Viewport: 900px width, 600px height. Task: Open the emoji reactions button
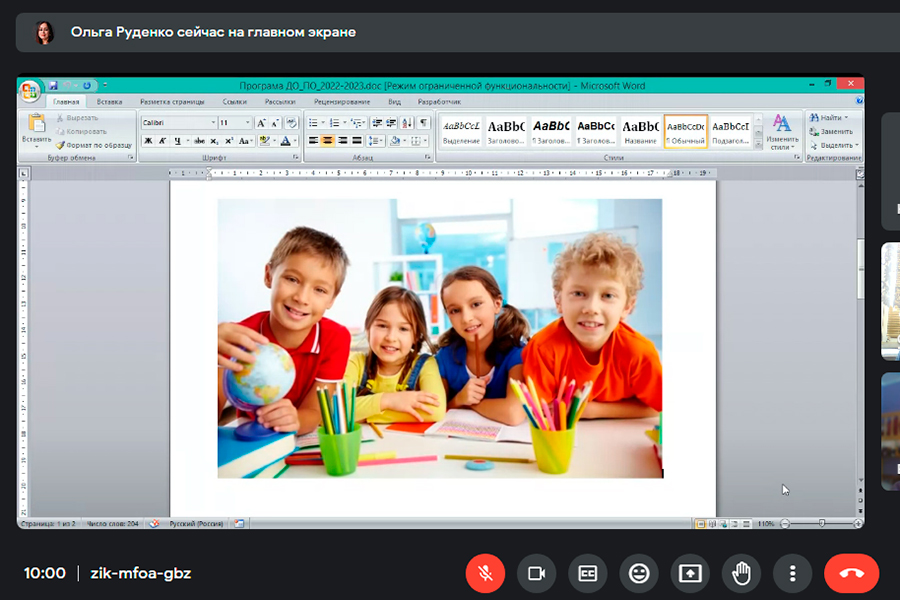pyautogui.click(x=638, y=573)
